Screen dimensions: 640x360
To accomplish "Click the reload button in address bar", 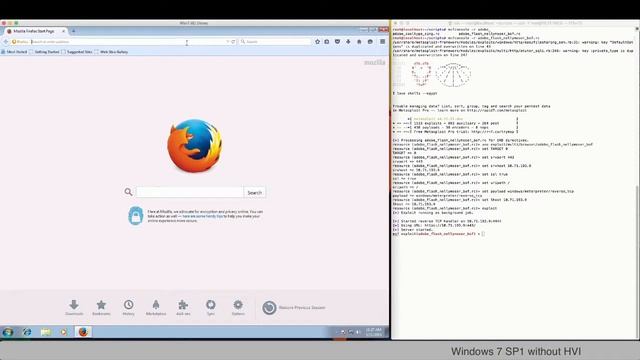I will pos(233,42).
